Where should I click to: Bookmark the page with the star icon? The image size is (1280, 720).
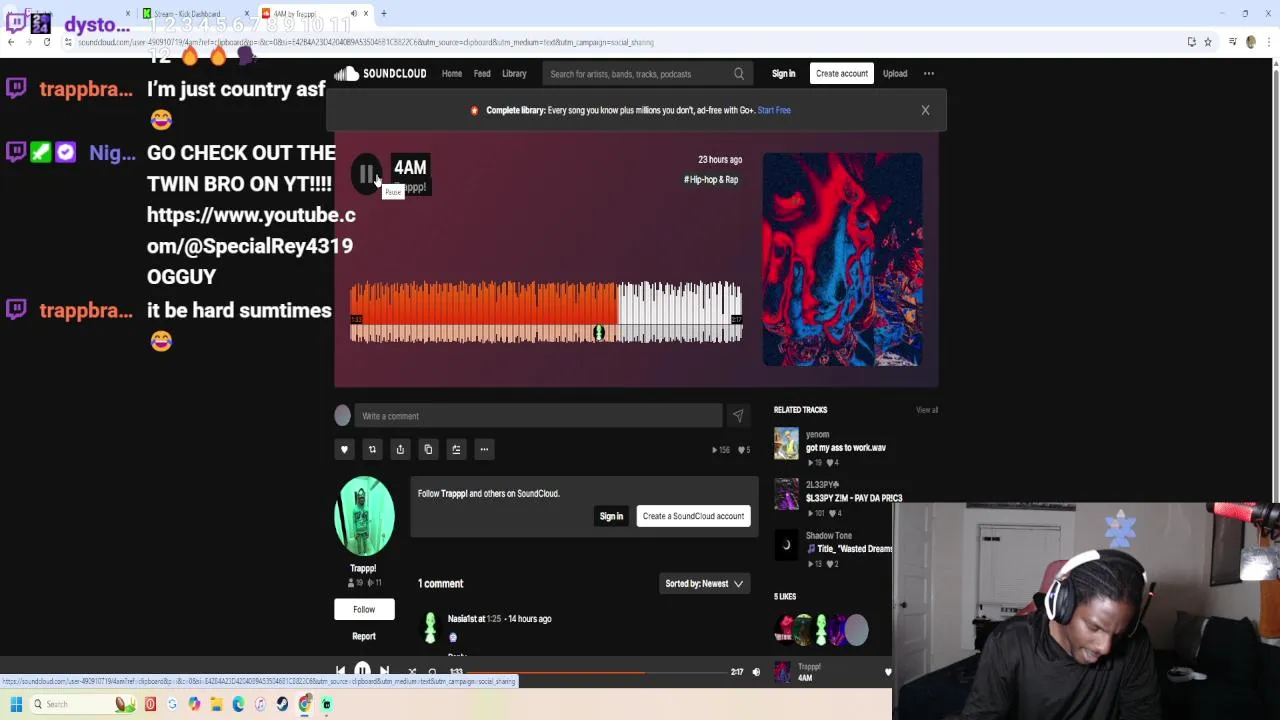coord(1208,42)
